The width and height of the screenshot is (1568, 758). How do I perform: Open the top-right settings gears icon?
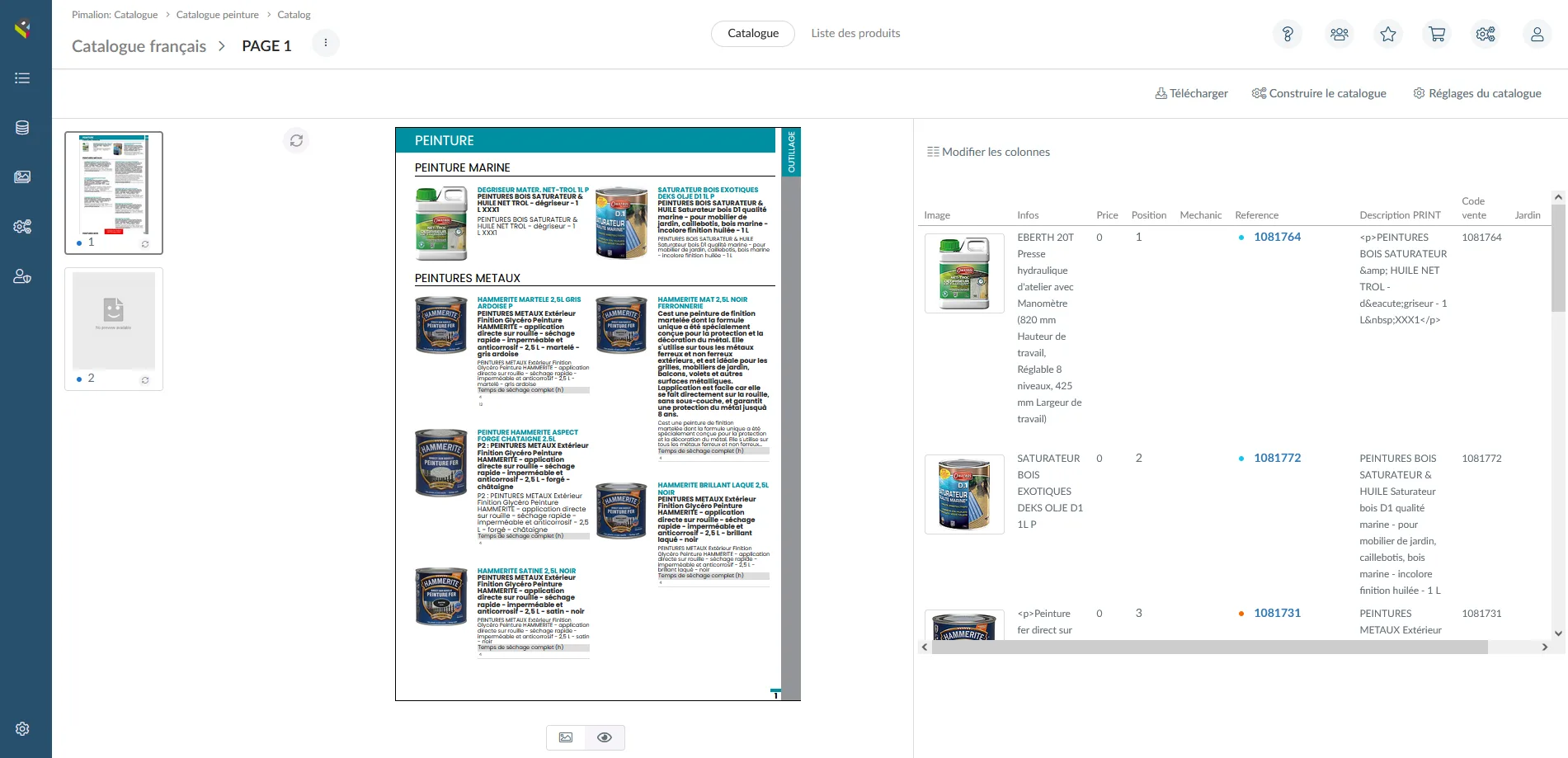point(1486,34)
